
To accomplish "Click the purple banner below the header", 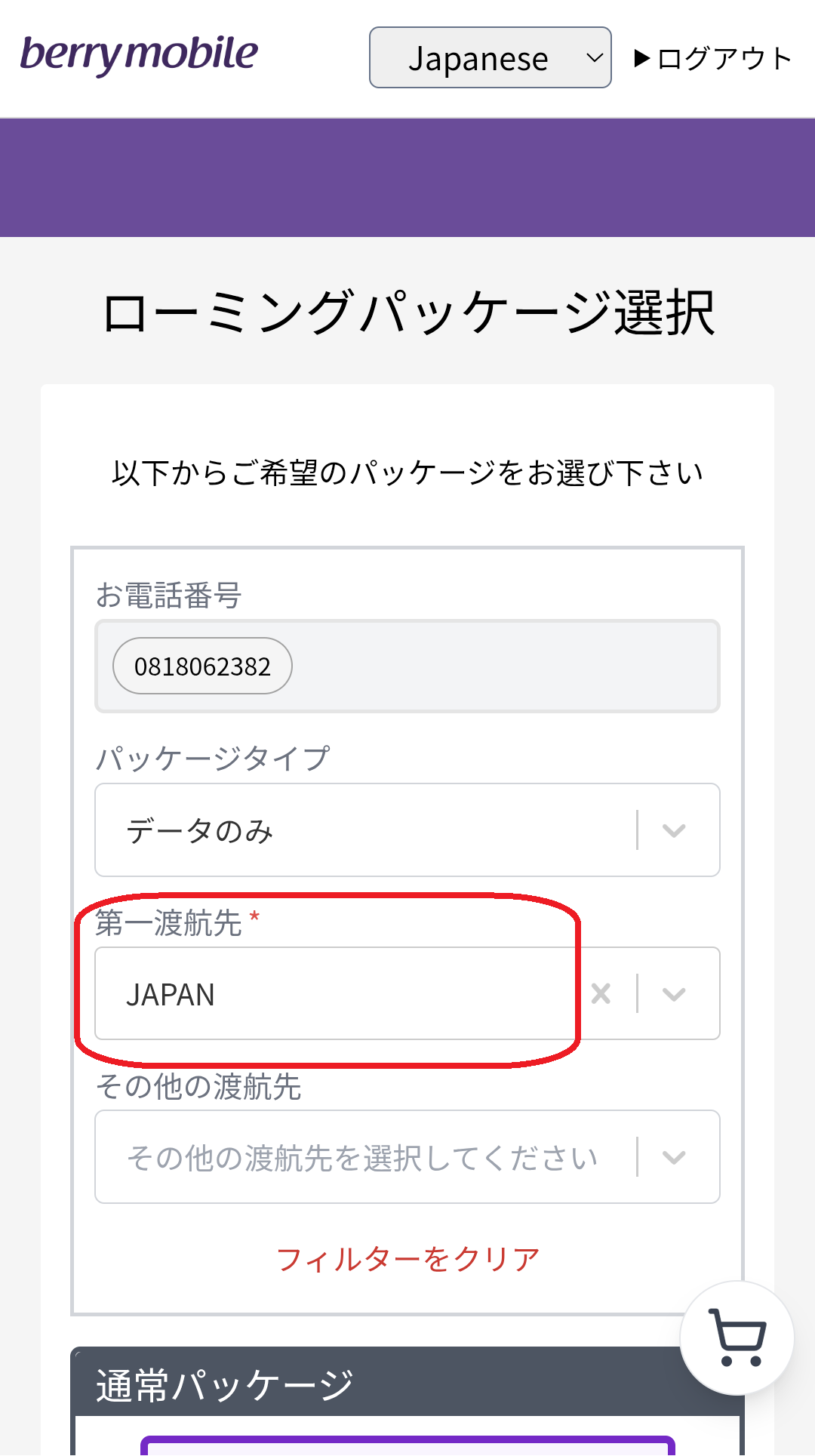I will [x=407, y=177].
